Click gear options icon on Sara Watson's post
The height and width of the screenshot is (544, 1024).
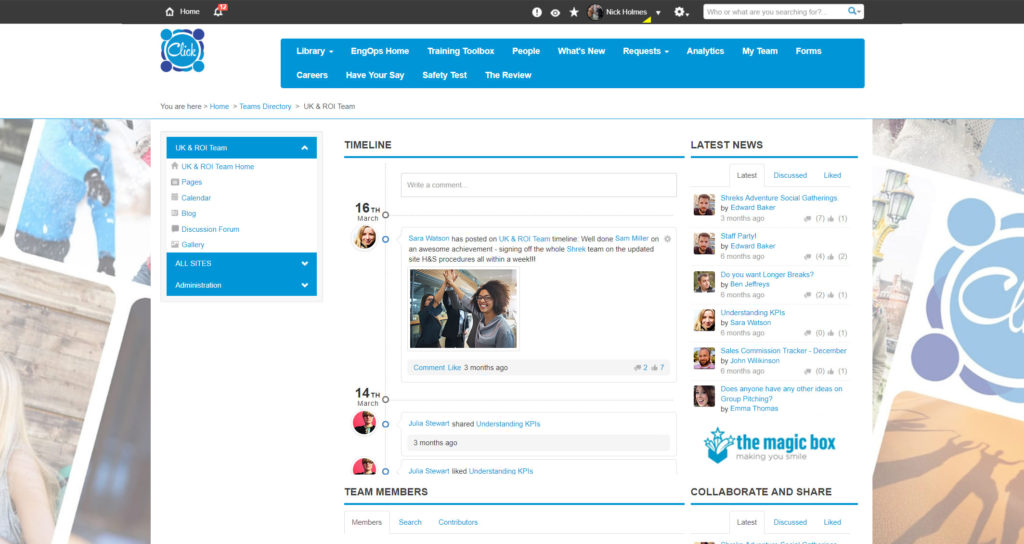click(x=667, y=239)
